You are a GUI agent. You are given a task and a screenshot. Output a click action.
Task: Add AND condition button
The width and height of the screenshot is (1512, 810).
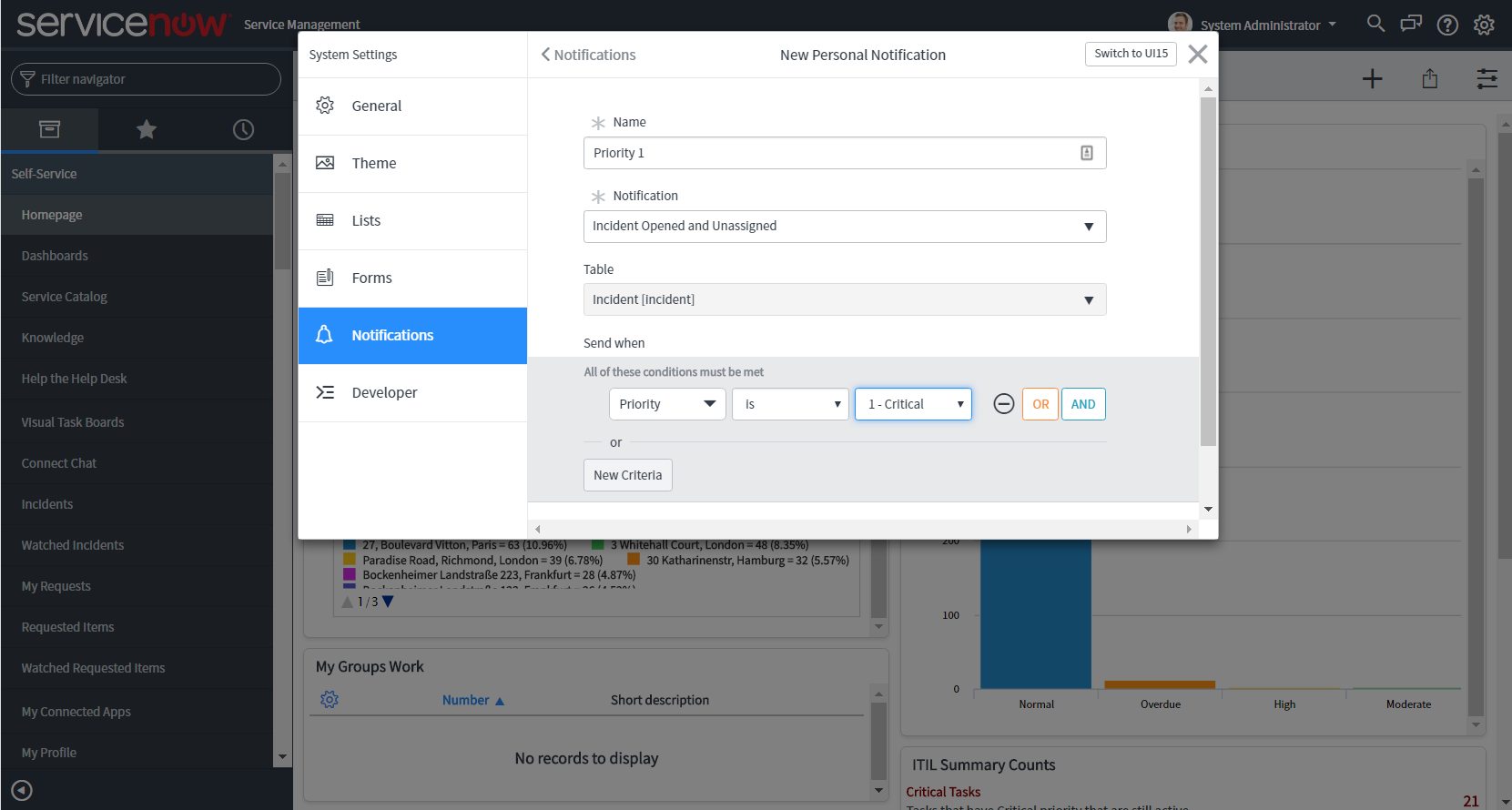click(1083, 404)
